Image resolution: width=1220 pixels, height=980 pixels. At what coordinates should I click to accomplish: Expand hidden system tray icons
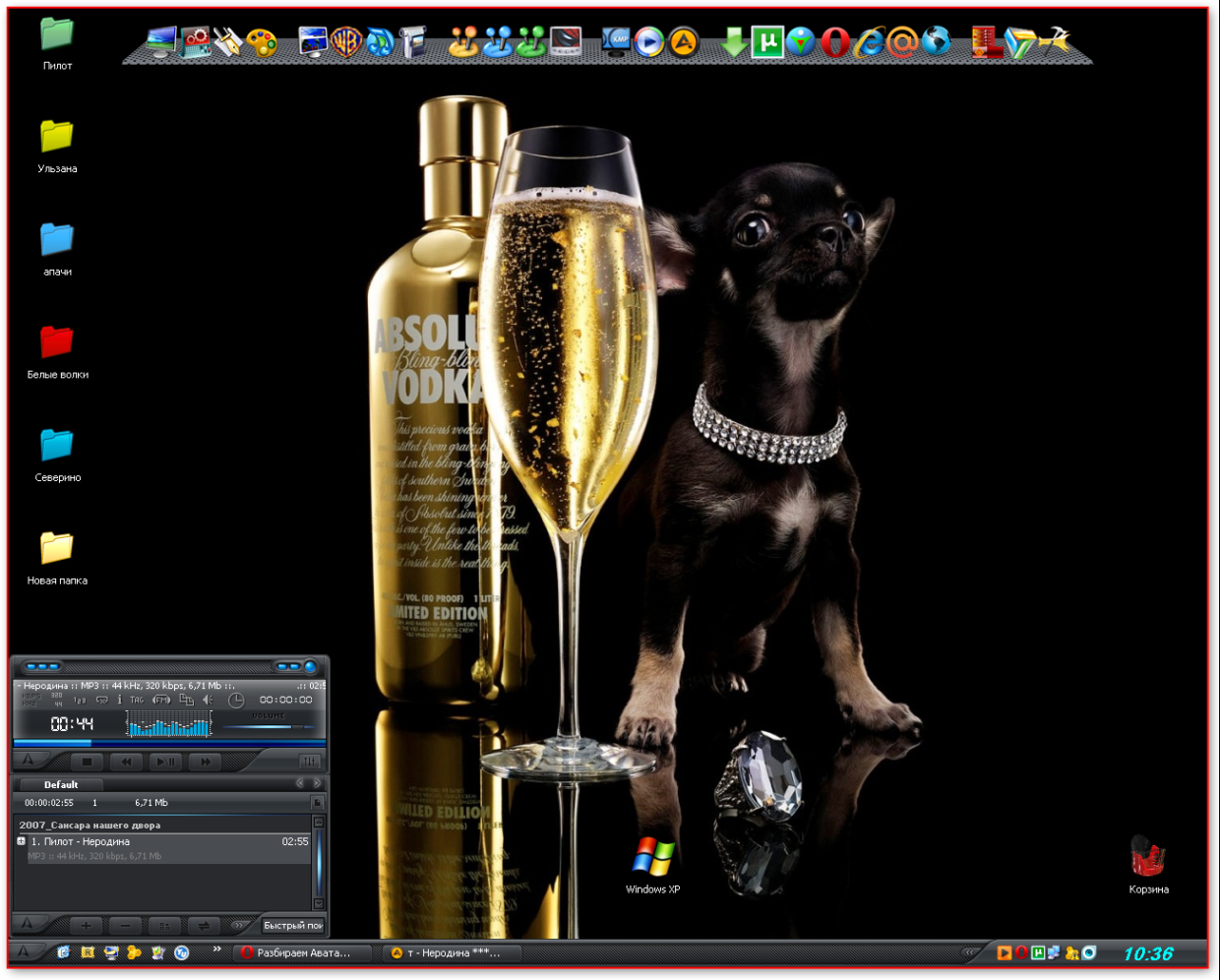point(969,952)
